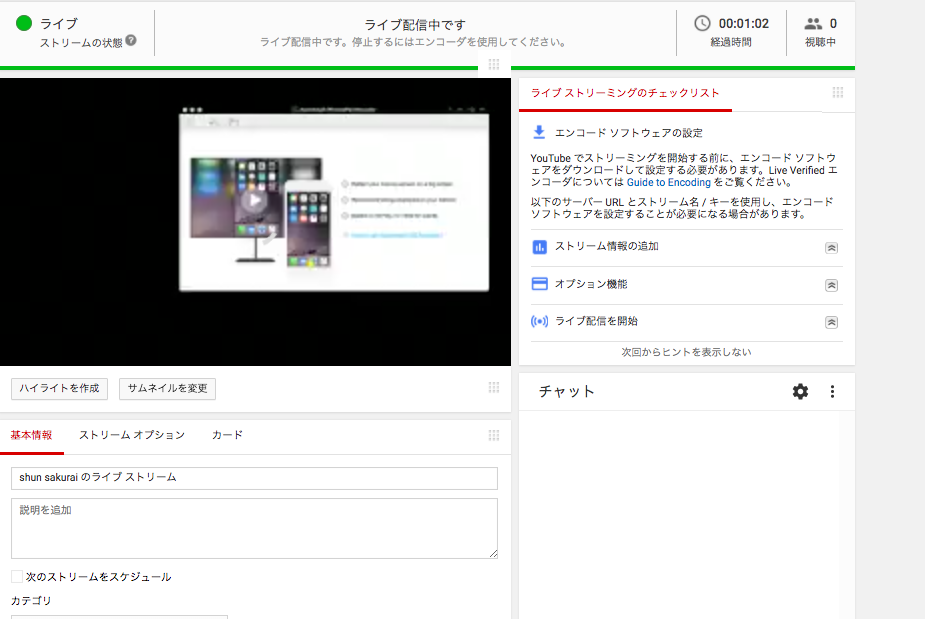Collapse the ライブ配信を開始 checklist item
Viewport: 925px width, 619px height.
point(832,323)
